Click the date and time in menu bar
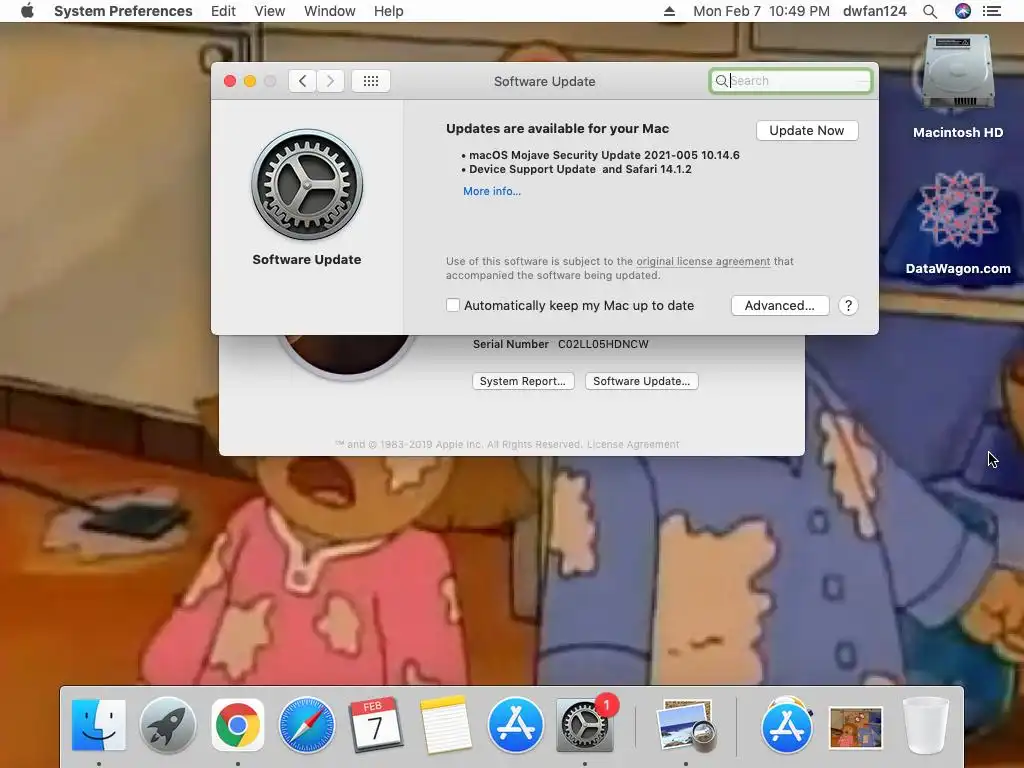The width and height of the screenshot is (1024, 768). click(761, 11)
